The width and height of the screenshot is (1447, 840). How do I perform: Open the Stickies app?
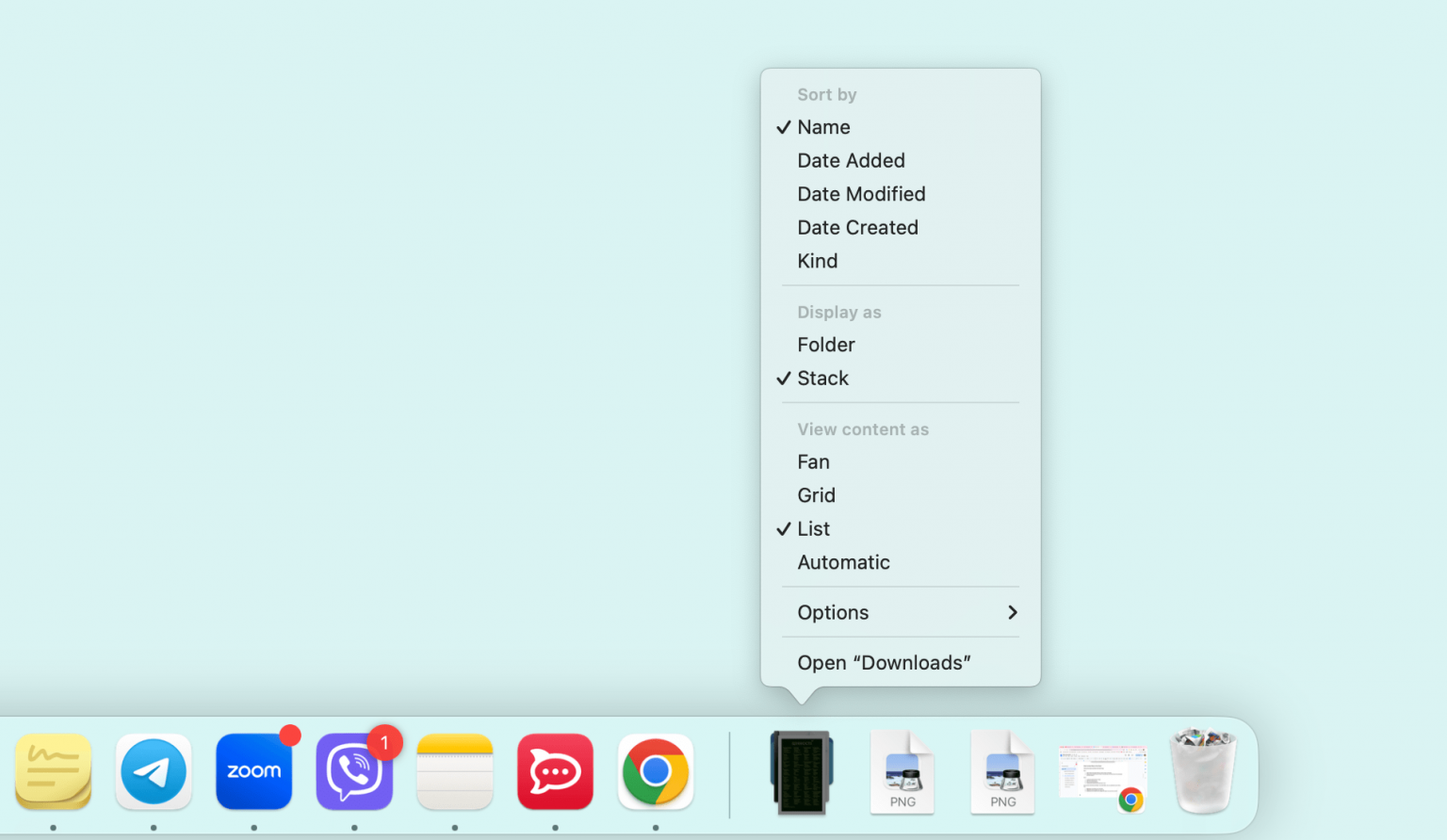tap(53, 772)
